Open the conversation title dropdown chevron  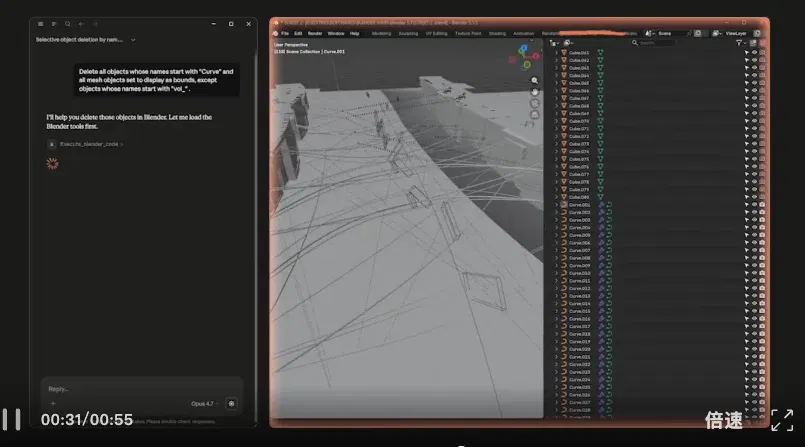133,40
